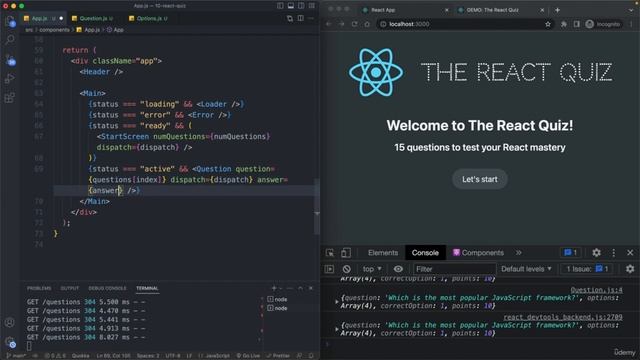Click the Let's start button
The height and width of the screenshot is (360, 640).
tap(480, 179)
